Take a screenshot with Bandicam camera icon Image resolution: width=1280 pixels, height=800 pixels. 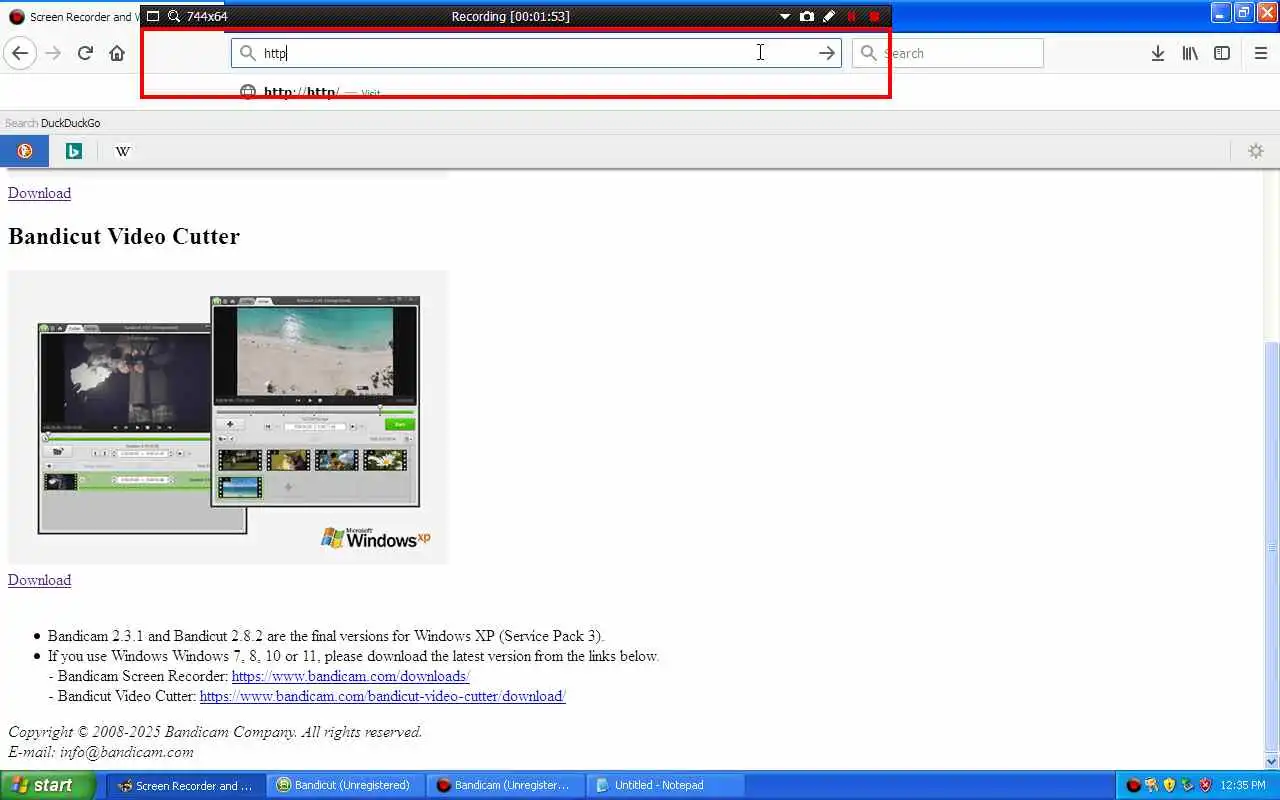pyautogui.click(x=806, y=16)
